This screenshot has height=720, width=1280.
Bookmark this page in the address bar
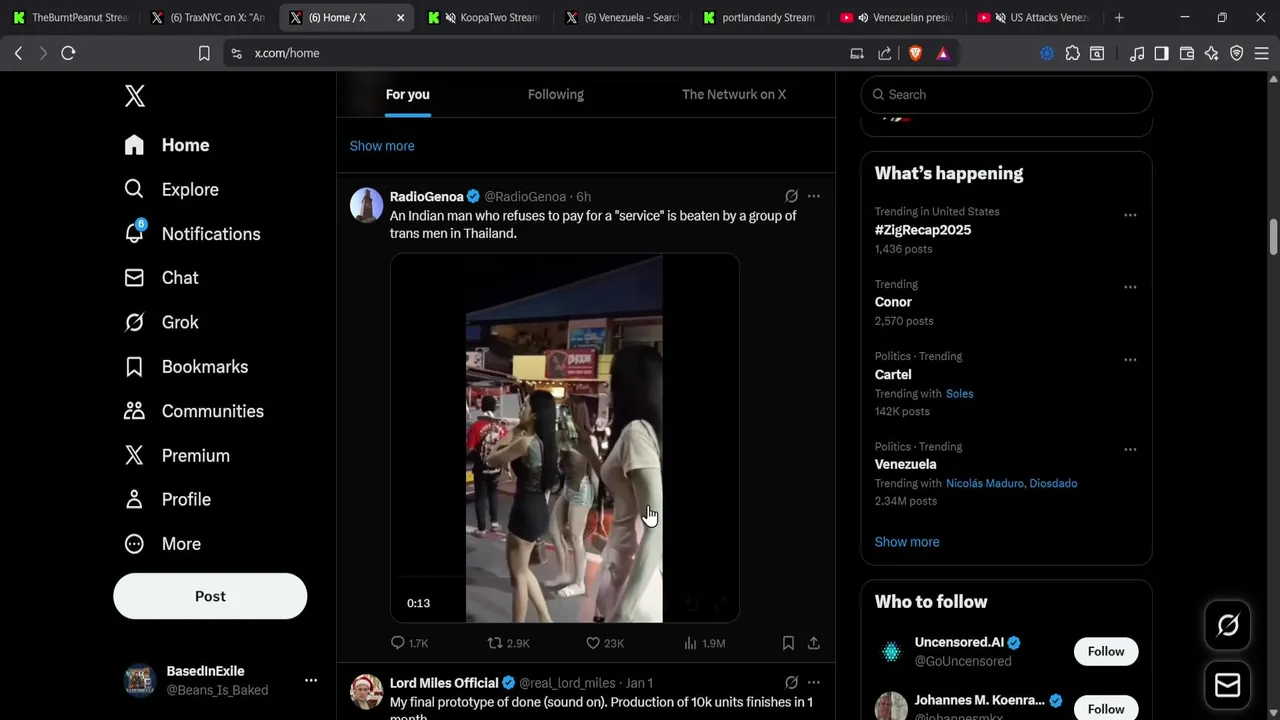(x=204, y=53)
